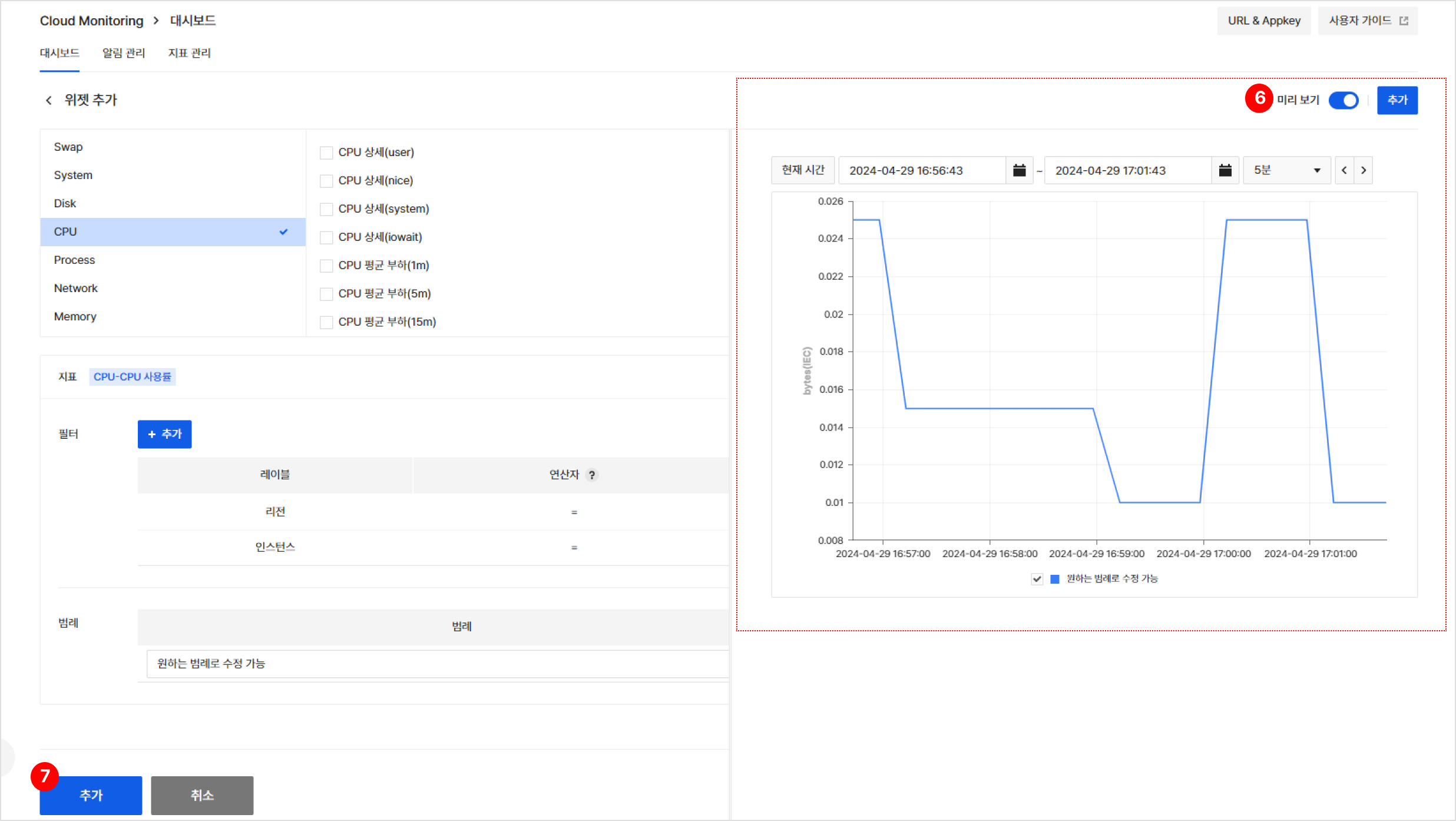Open the start date calendar picker
1456x821 pixels.
[x=1019, y=170]
